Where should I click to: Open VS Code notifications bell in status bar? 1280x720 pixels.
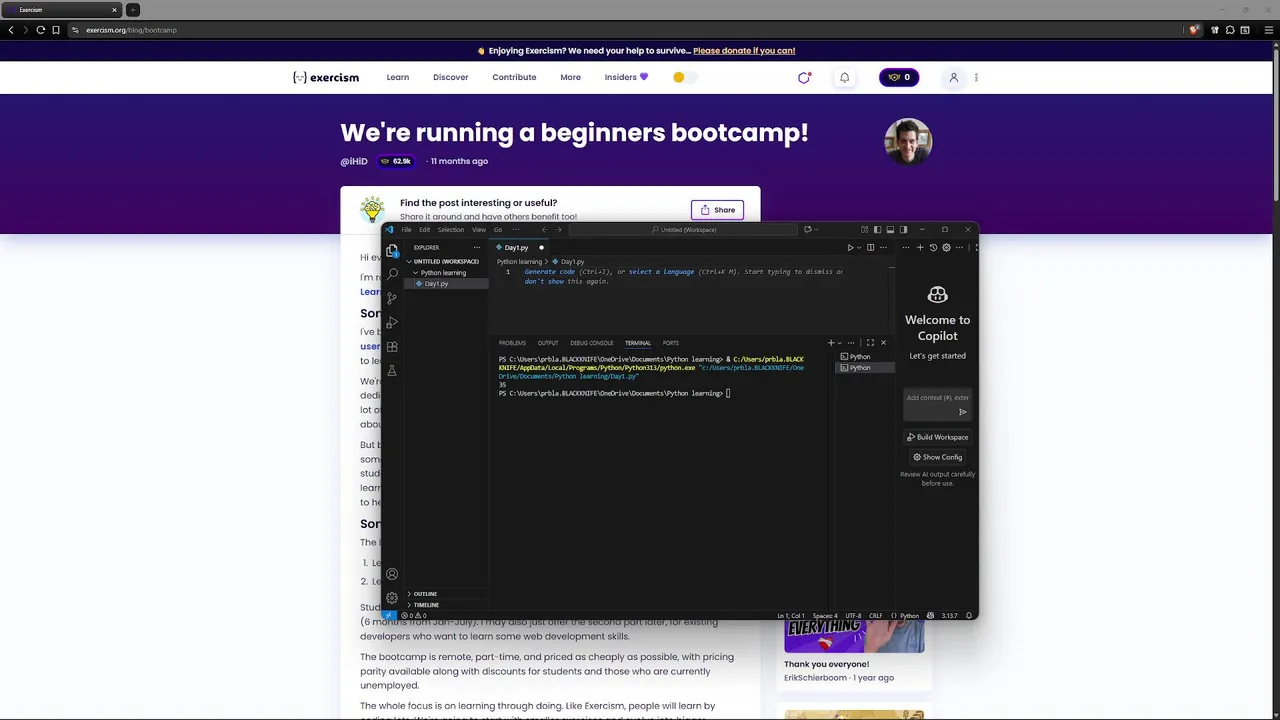969,615
